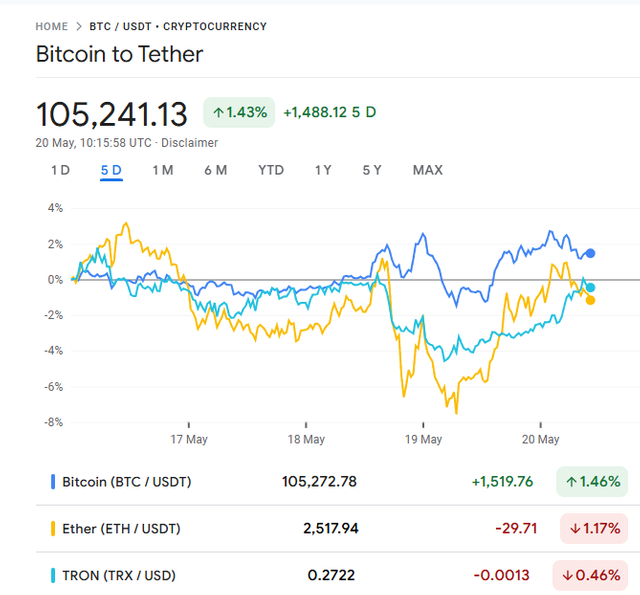
Task: Click the Bitcoin green 1.46% up badge
Action: 592,481
